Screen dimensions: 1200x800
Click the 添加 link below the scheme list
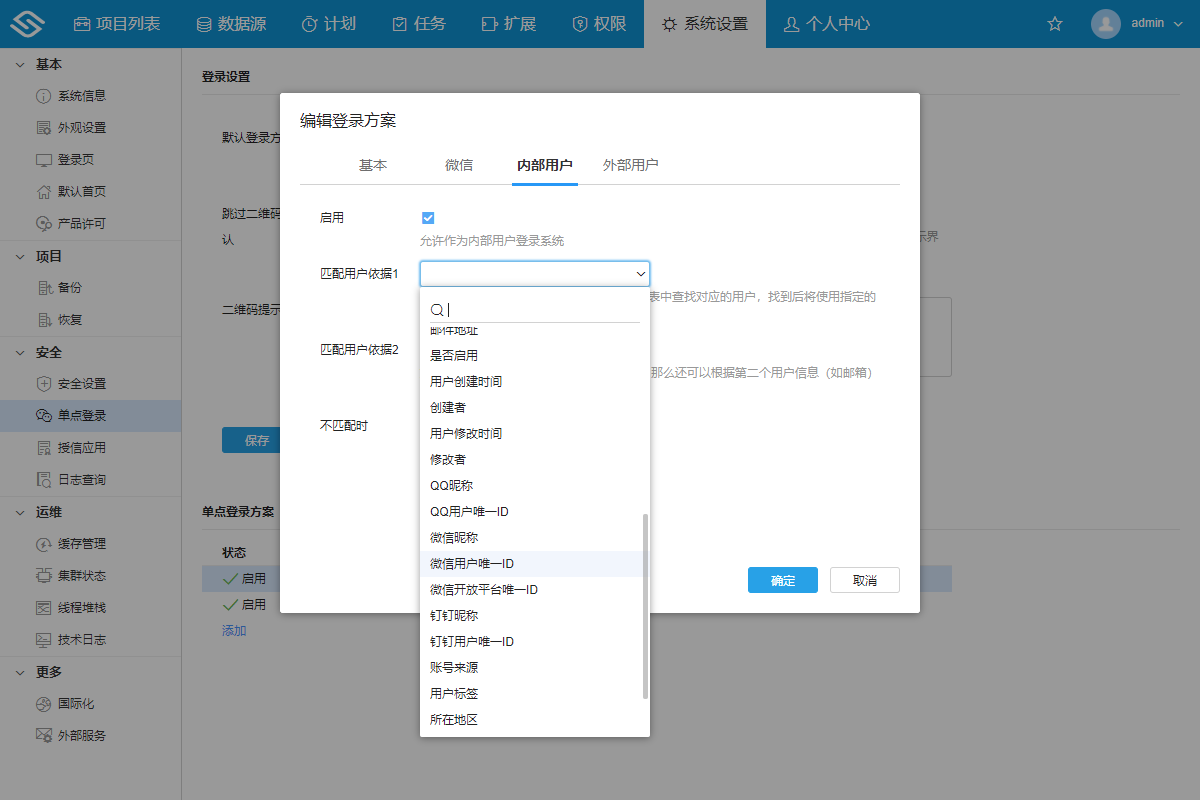point(236,631)
